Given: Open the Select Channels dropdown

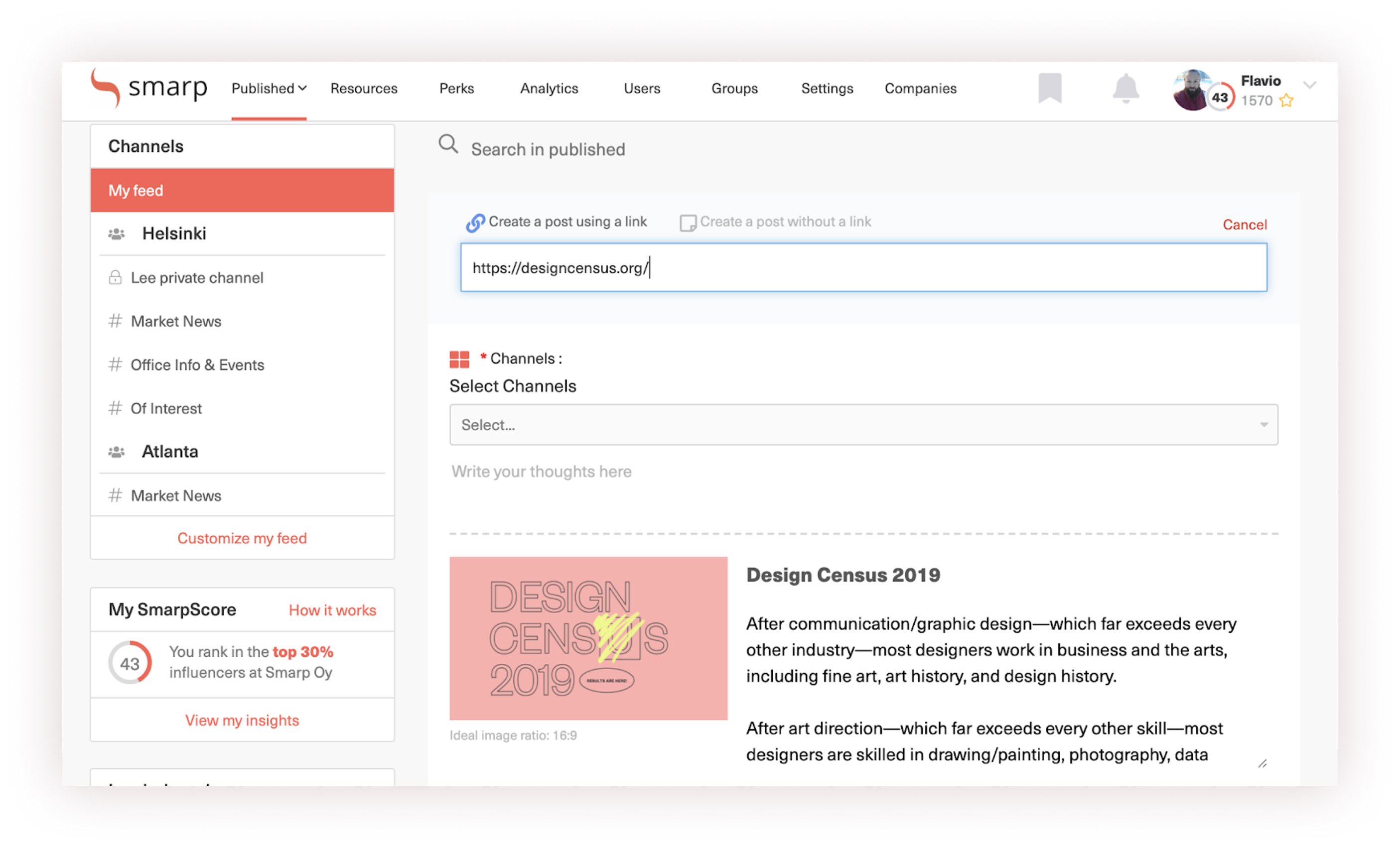Looking at the screenshot, I should (863, 425).
